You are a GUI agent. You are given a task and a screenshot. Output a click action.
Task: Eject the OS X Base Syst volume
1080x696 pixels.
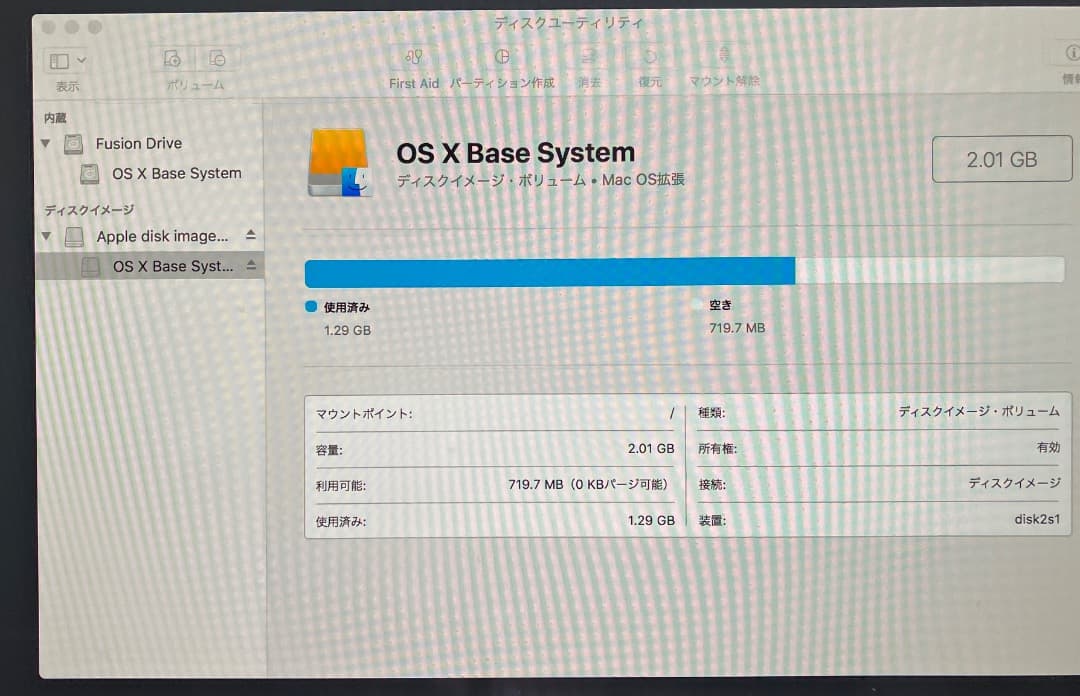[251, 266]
